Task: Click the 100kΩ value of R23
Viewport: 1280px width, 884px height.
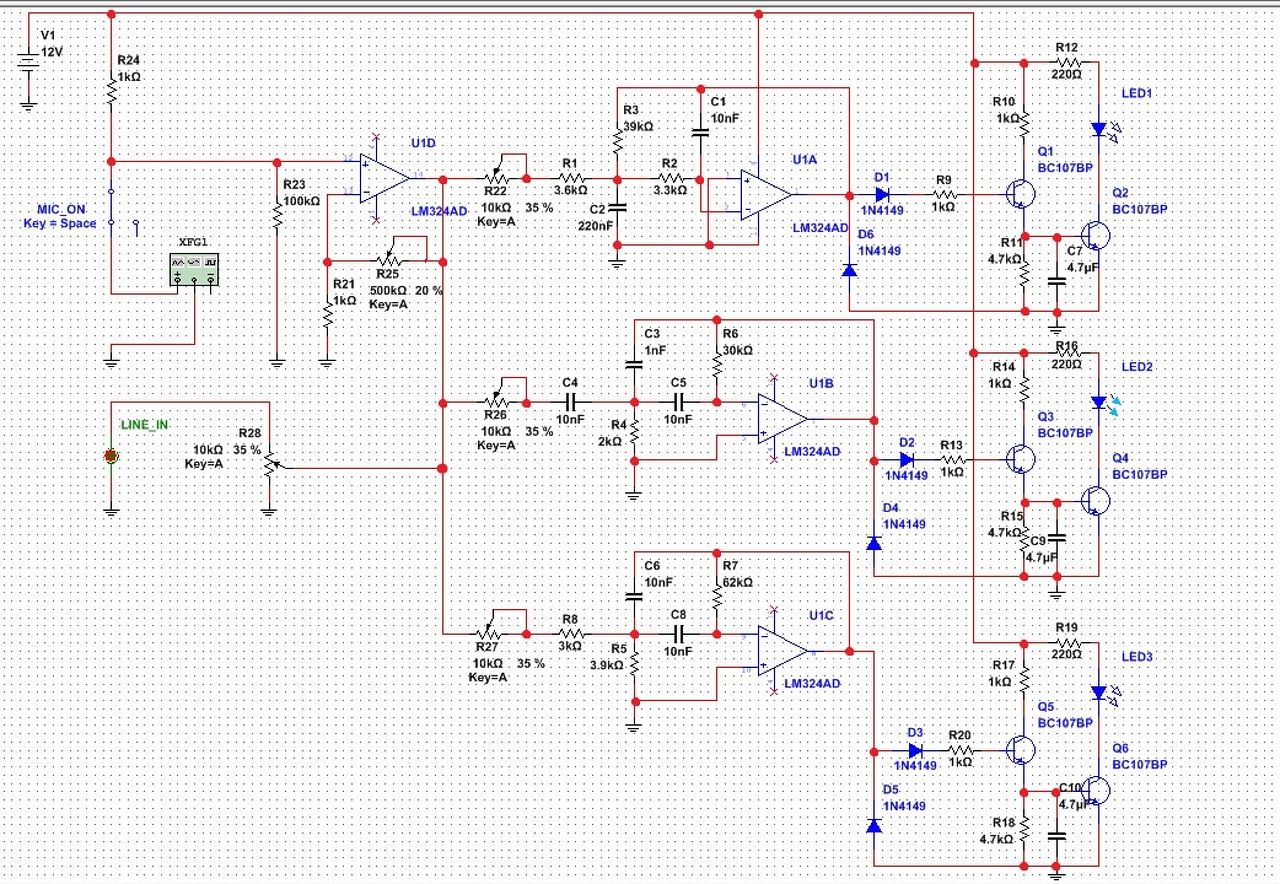Action: tap(301, 200)
